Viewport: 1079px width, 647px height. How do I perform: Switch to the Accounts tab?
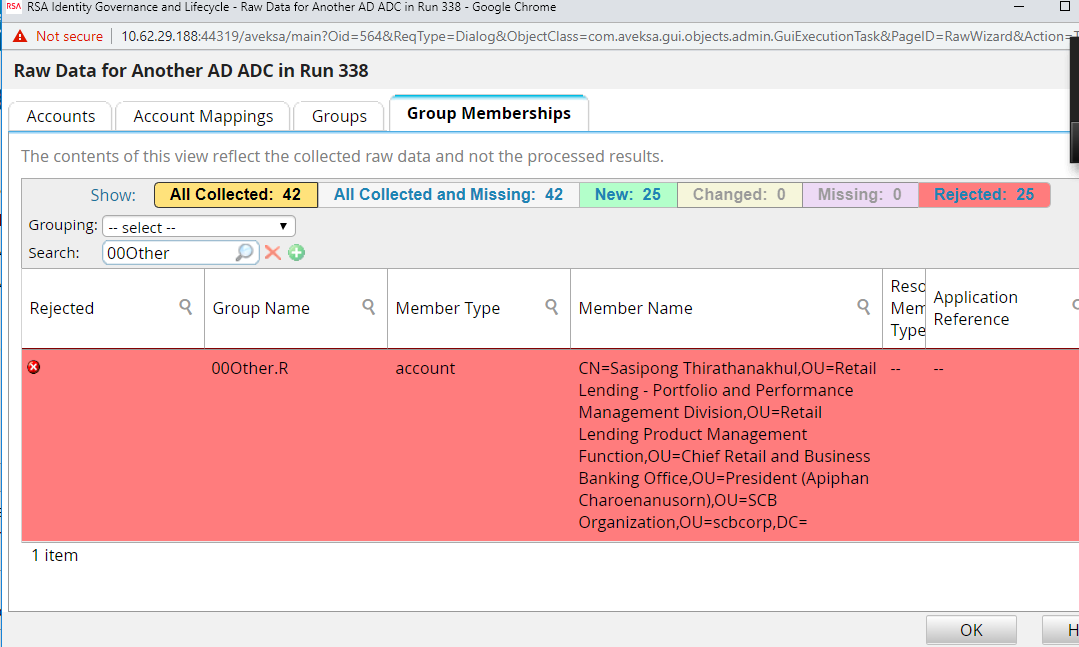61,116
